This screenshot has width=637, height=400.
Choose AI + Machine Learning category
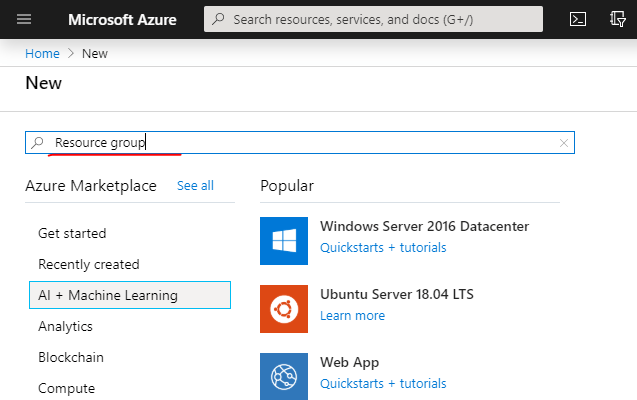[108, 295]
